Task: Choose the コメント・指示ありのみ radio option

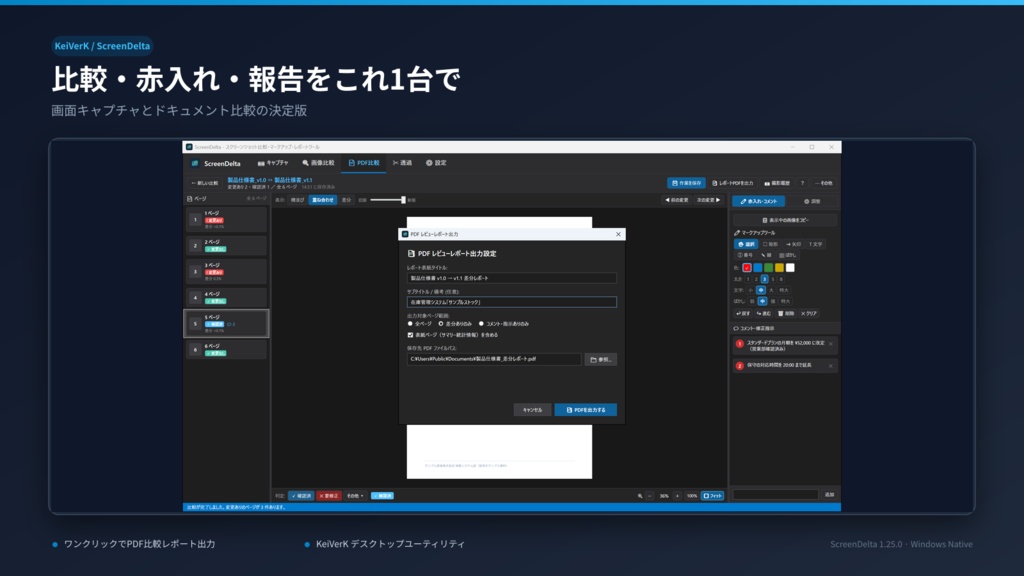Action: point(504,324)
